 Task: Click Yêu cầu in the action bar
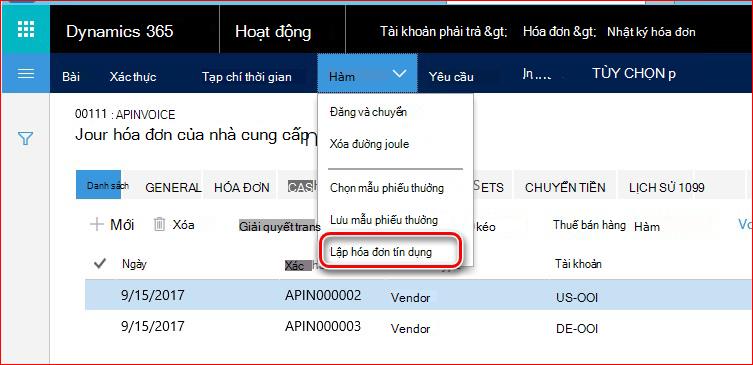pyautogui.click(x=451, y=76)
